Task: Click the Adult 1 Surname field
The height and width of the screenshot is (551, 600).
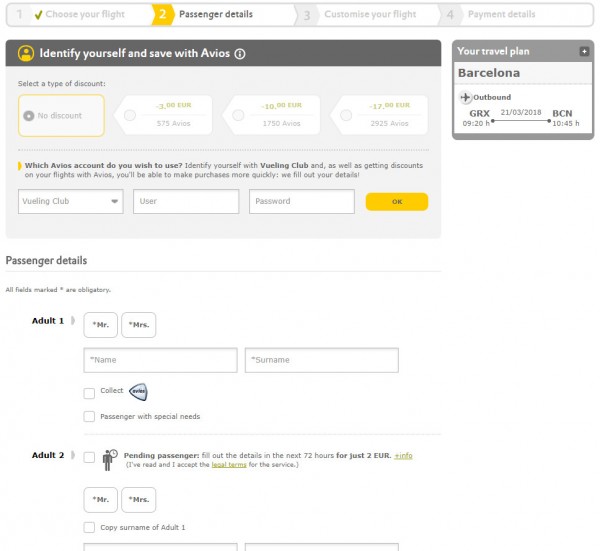Action: tap(321, 360)
